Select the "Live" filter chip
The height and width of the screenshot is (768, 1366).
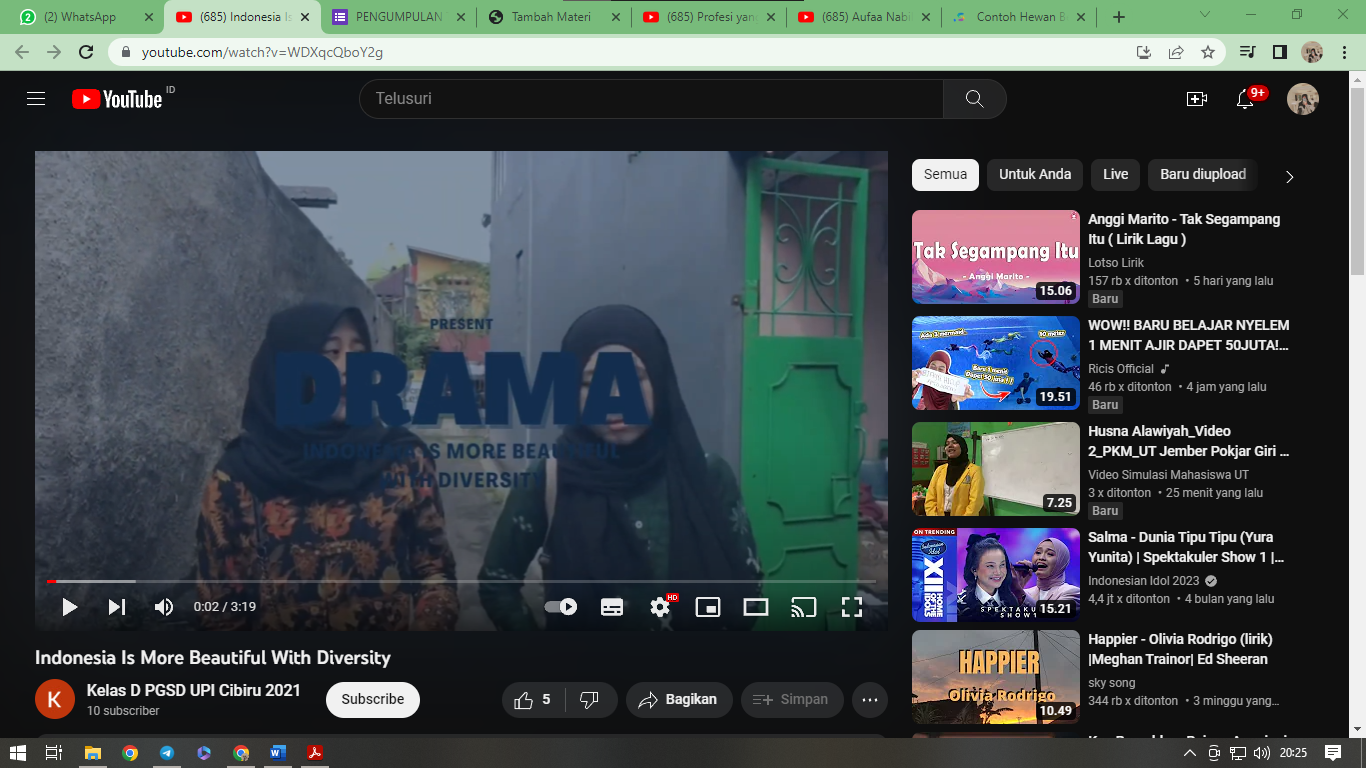pyautogui.click(x=1115, y=174)
